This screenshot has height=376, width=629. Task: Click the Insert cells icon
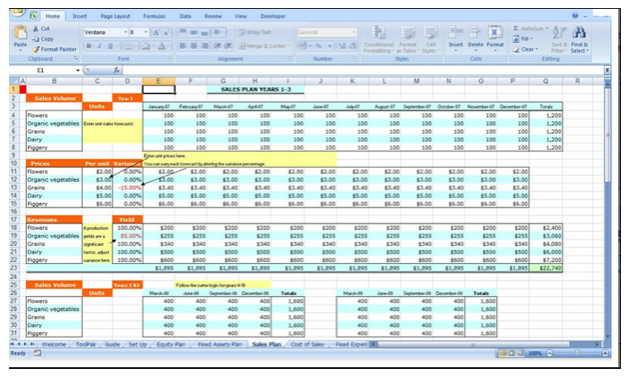455,32
